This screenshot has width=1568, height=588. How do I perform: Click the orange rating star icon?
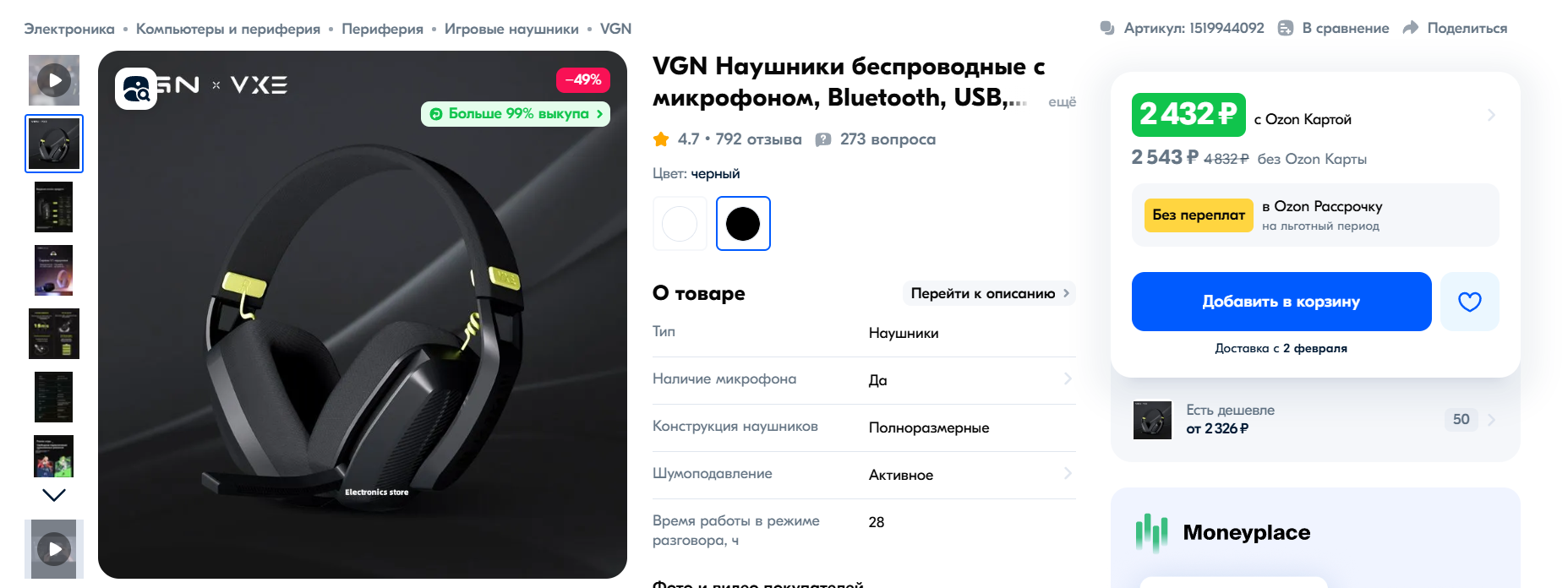(661, 139)
